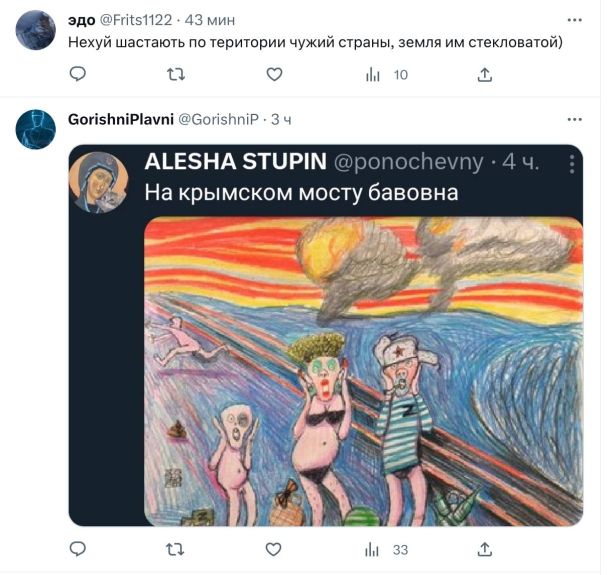This screenshot has width=610, height=575.
Task: Open vertical dots menu in ALESHA STUPIN screenshot
Action: point(572,164)
